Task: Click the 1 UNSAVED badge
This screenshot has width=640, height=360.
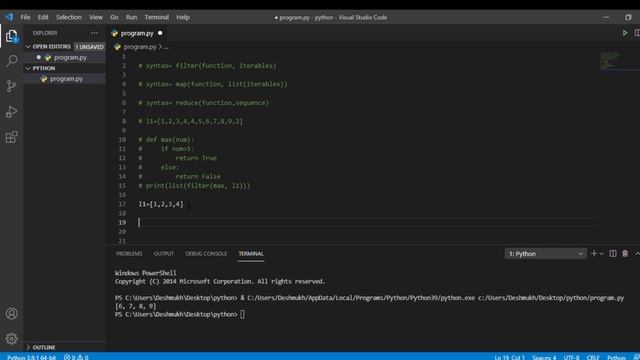Action: click(90, 47)
